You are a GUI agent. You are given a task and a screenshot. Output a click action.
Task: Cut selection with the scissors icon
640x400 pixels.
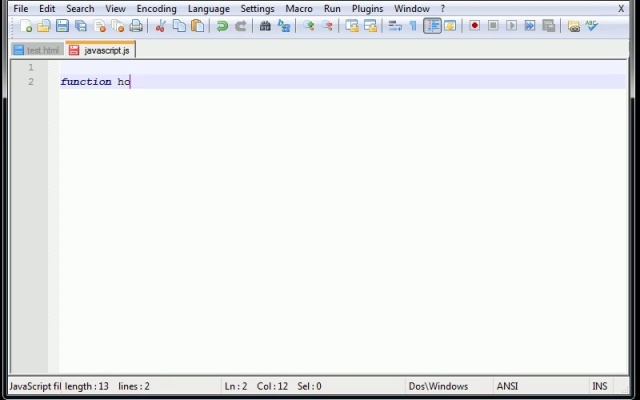pos(160,26)
